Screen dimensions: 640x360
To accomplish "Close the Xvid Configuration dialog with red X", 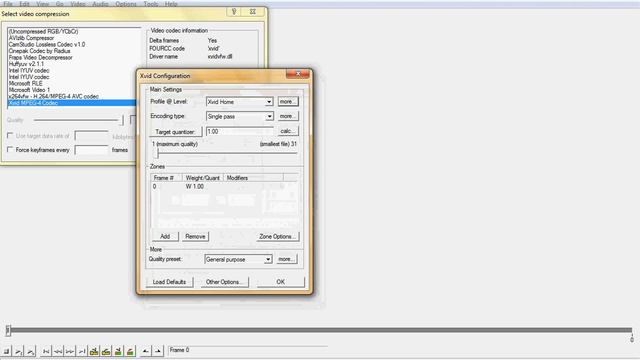I will pos(298,74).
